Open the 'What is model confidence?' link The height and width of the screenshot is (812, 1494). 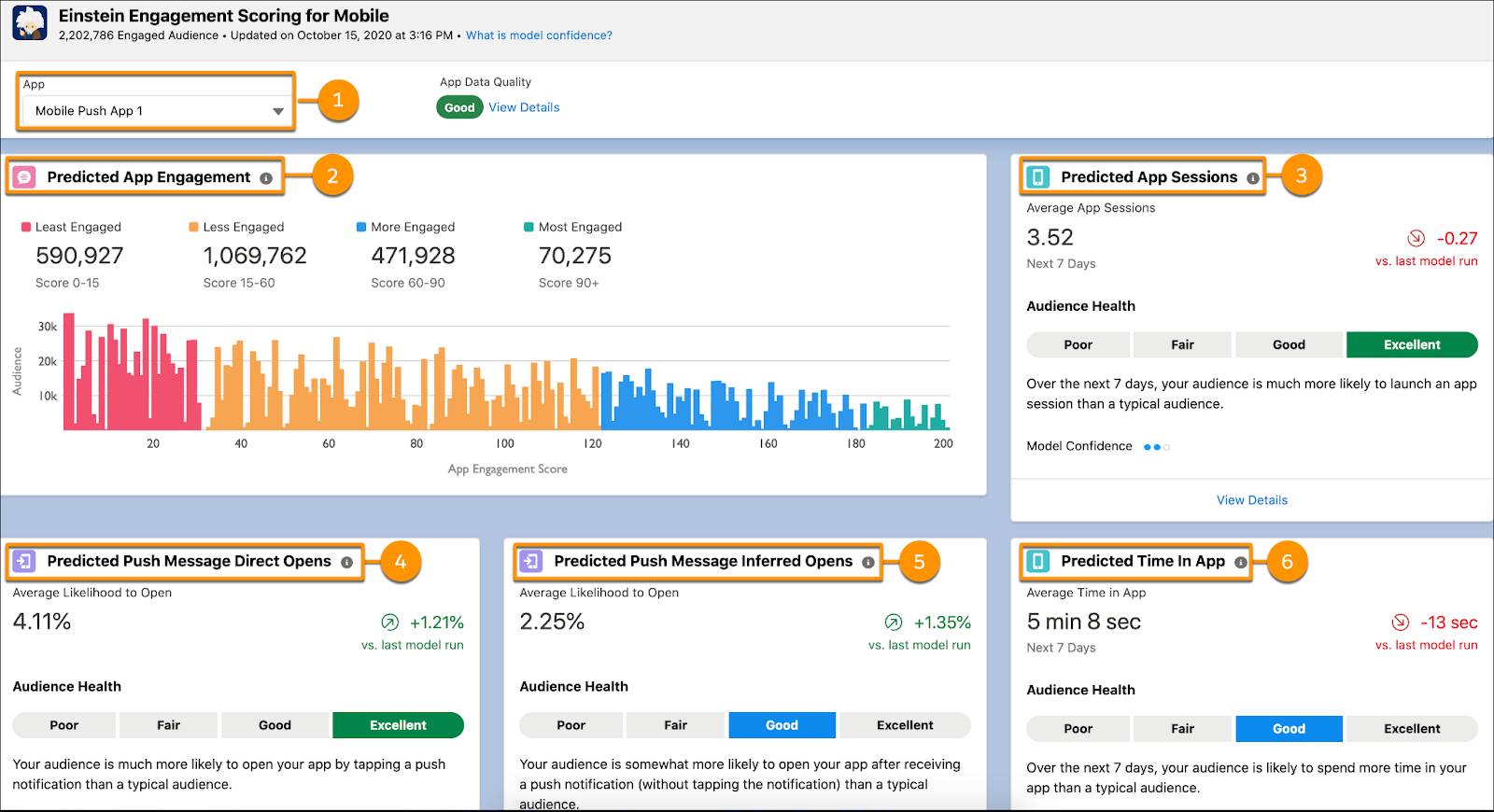539,35
